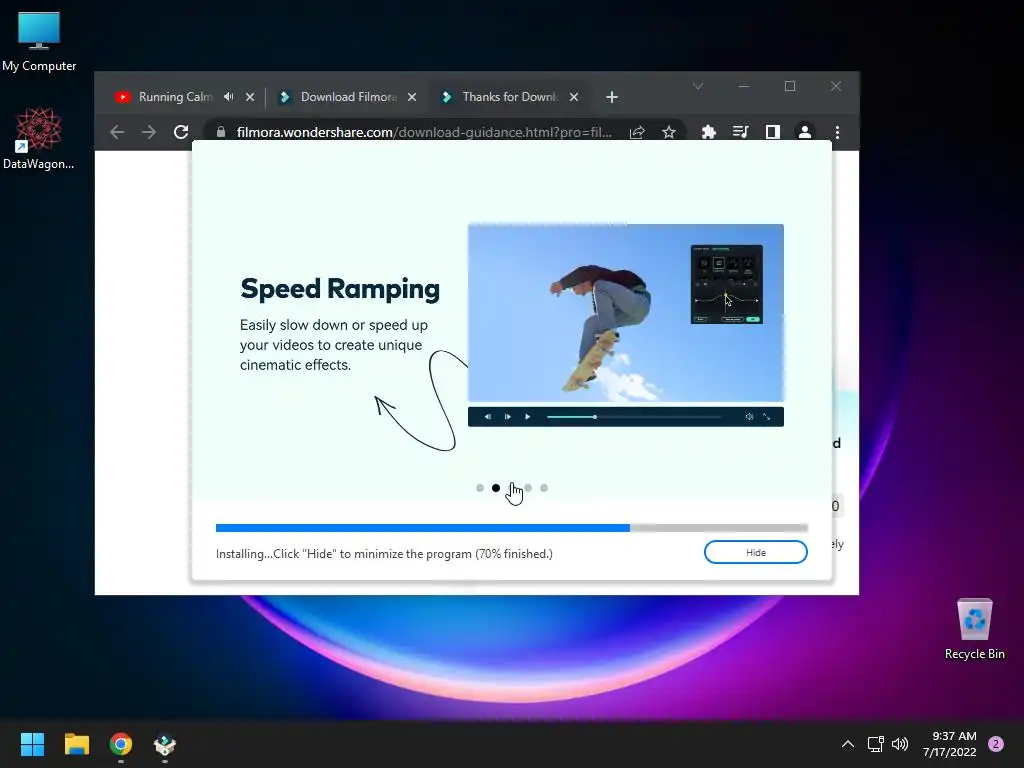Select DataWagon desktop shortcut
This screenshot has width=1024, height=768.
39,138
